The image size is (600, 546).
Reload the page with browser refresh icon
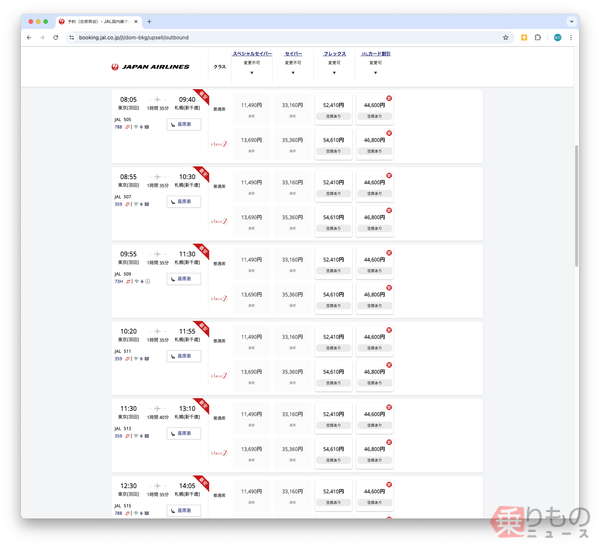point(55,37)
